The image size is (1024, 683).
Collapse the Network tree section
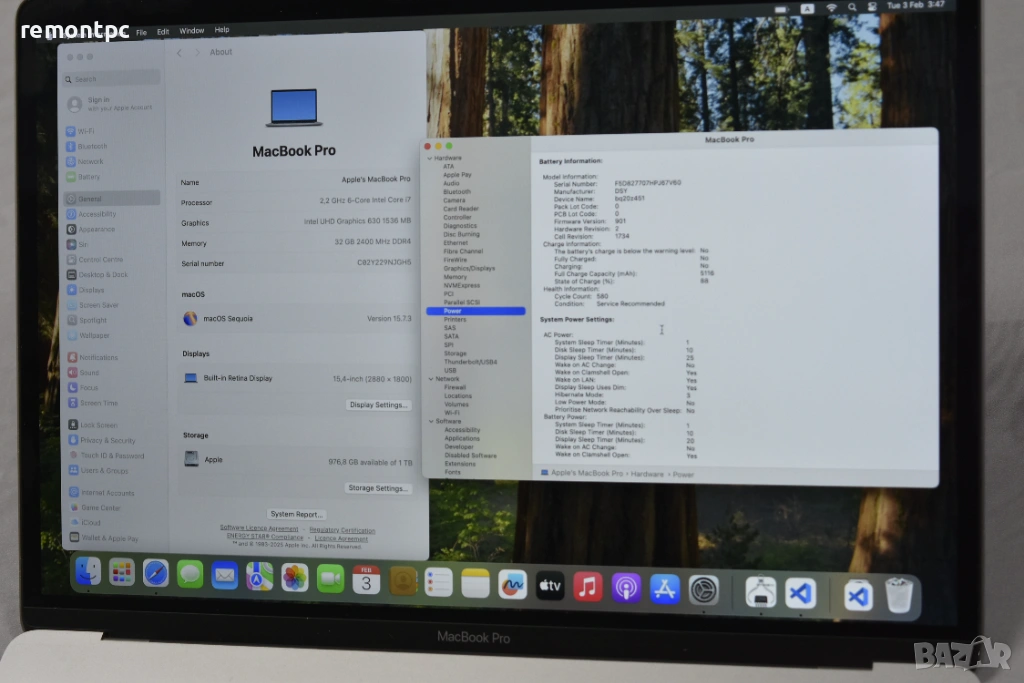point(430,379)
